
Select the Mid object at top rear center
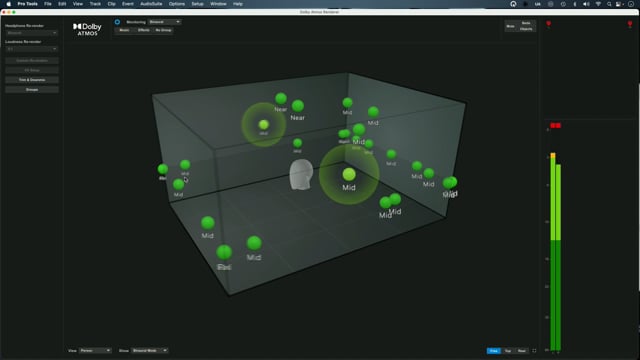point(347,102)
